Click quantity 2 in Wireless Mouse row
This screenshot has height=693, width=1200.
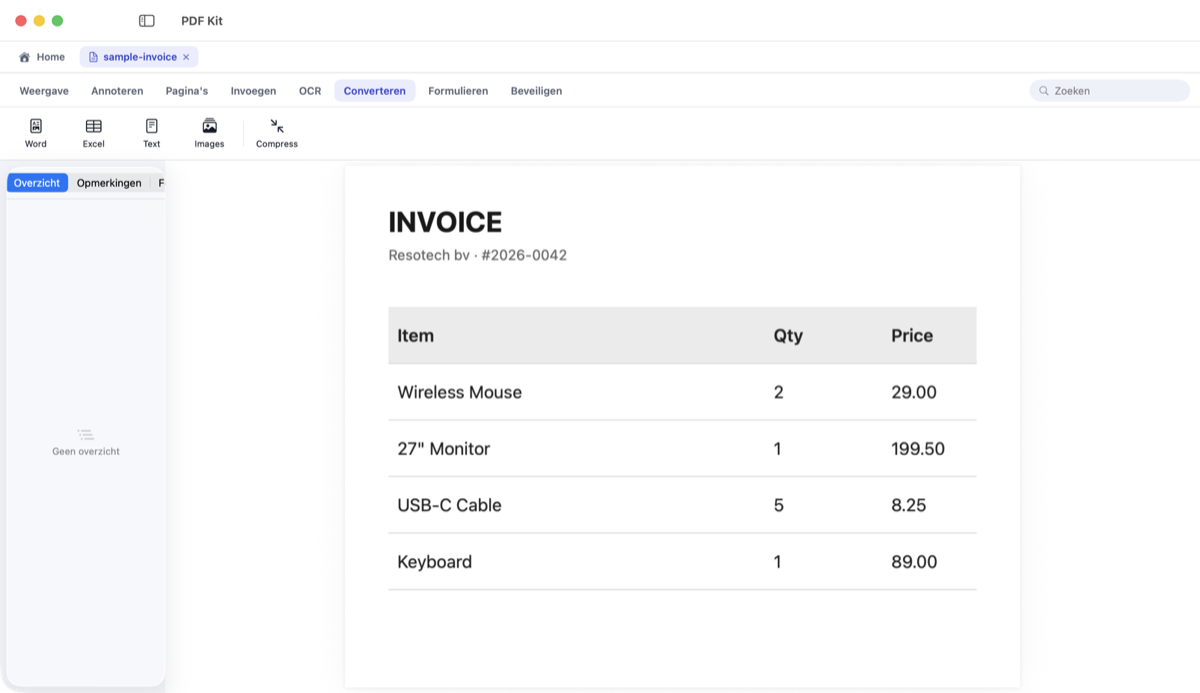coord(779,392)
